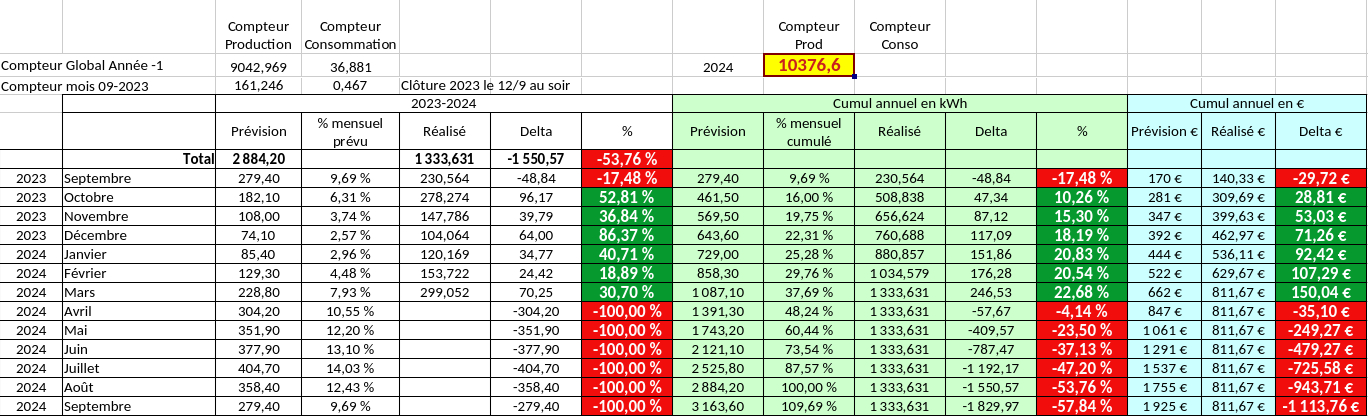Screen dimensions: 1368x416
Task: Select the Total prévision cell 2 884,20
Action: pos(258,158)
